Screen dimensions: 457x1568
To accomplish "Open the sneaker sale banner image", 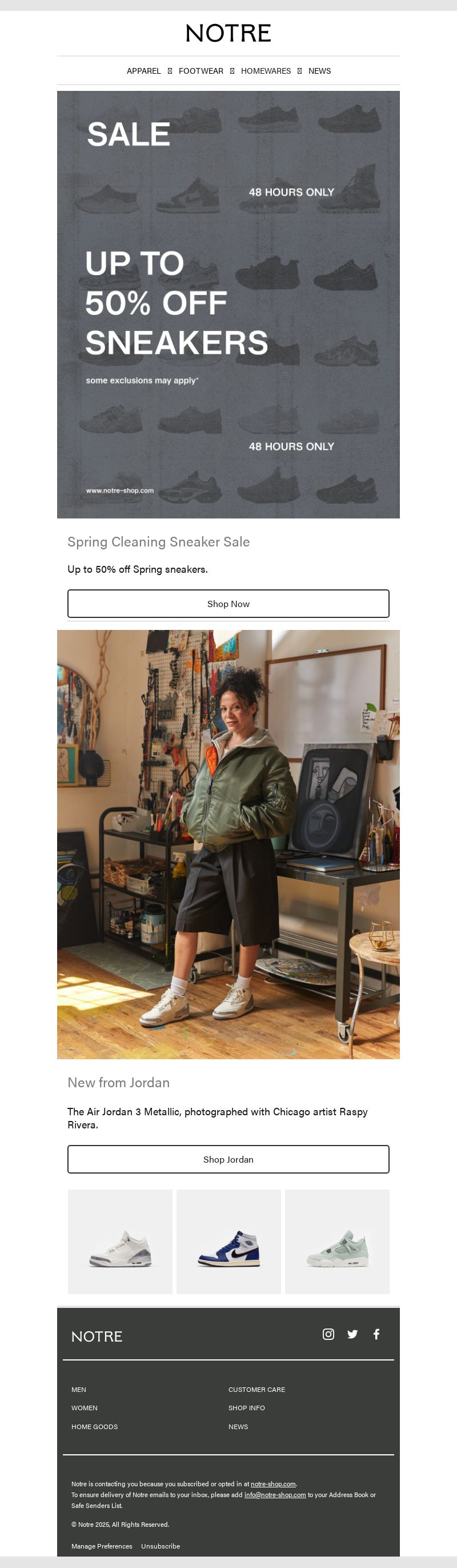I will 228,304.
